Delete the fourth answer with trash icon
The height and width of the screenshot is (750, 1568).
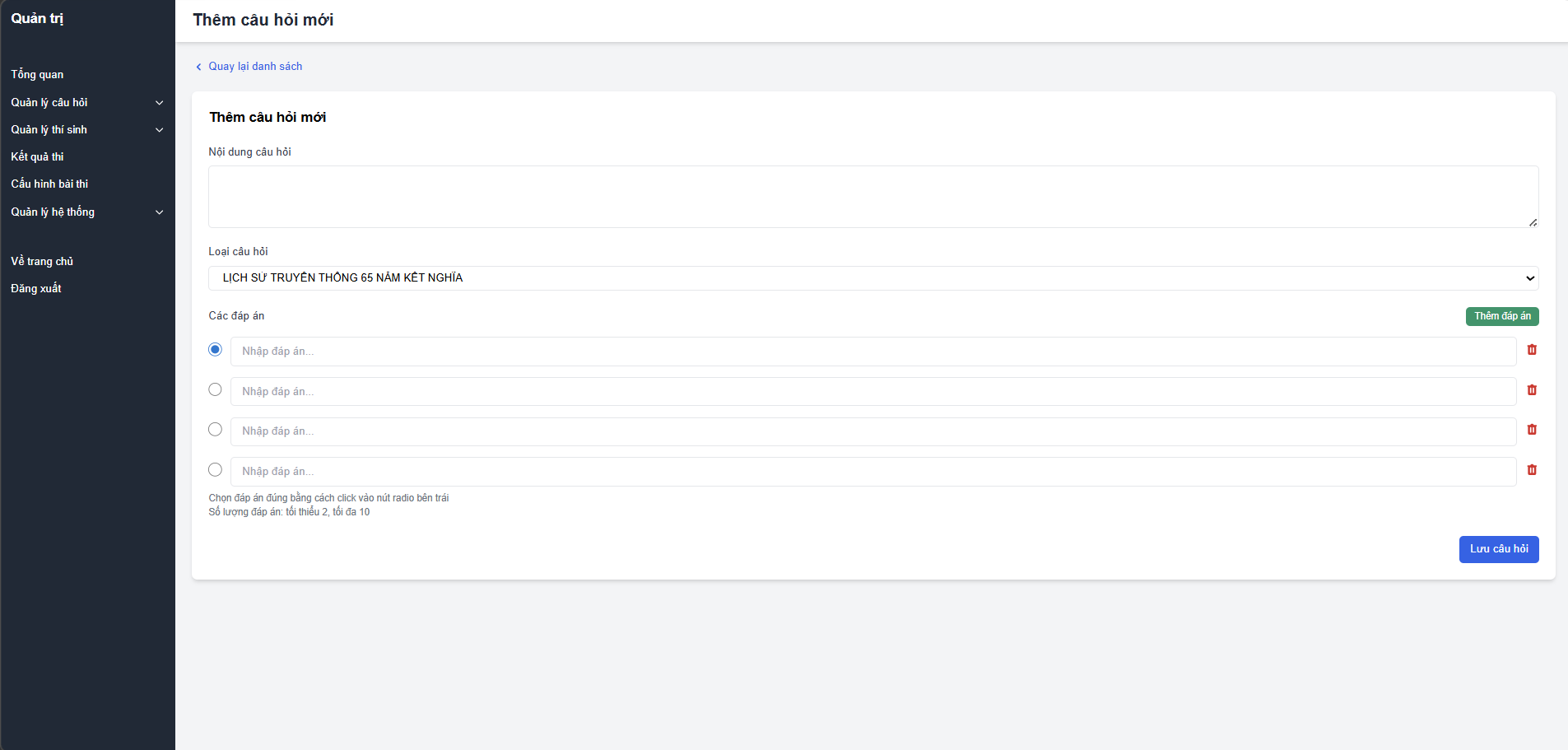click(x=1532, y=470)
